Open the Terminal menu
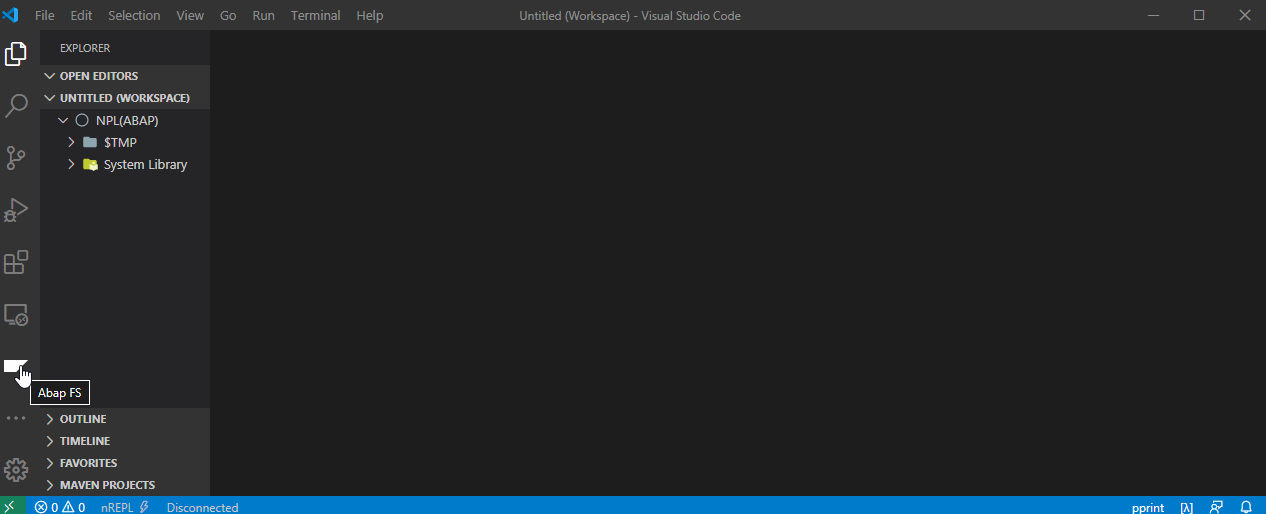1266x514 pixels. 316,15
